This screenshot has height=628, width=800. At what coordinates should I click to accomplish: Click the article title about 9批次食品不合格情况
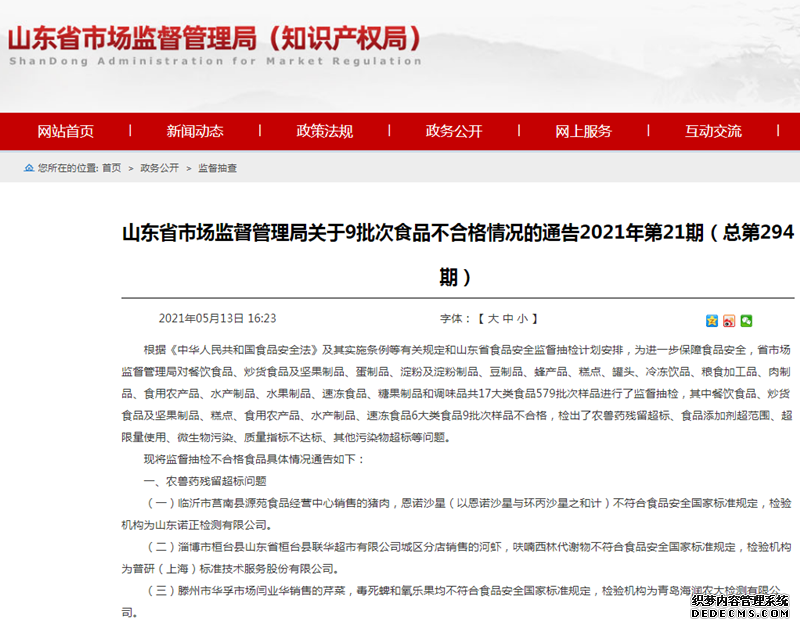pyautogui.click(x=458, y=255)
